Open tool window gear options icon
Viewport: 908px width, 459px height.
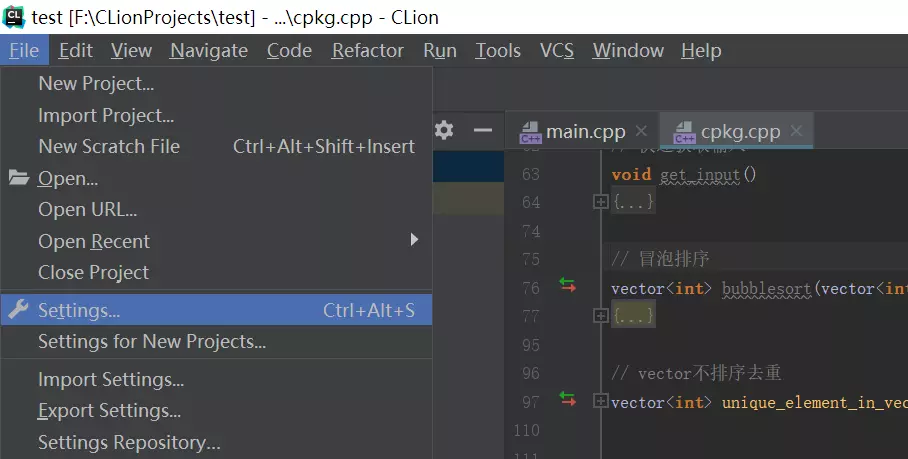(x=444, y=130)
